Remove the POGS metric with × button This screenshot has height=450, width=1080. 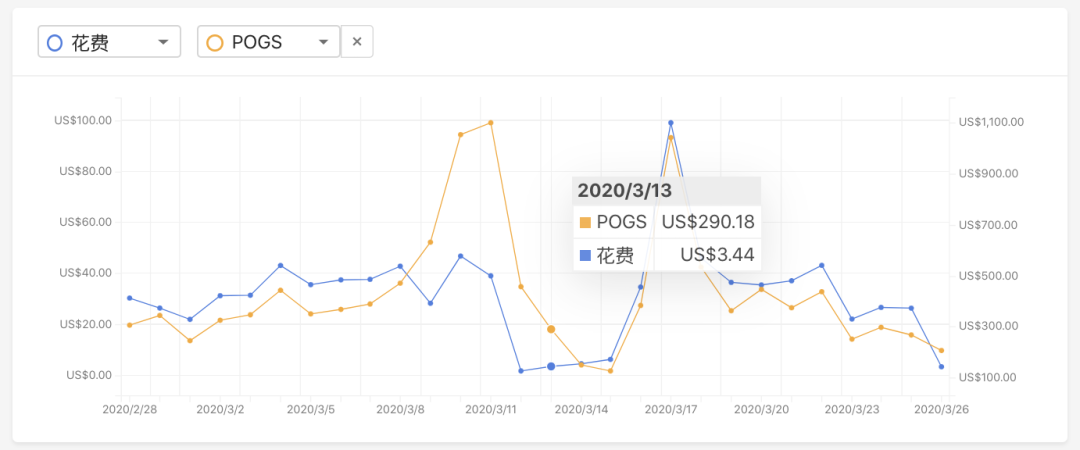click(357, 42)
